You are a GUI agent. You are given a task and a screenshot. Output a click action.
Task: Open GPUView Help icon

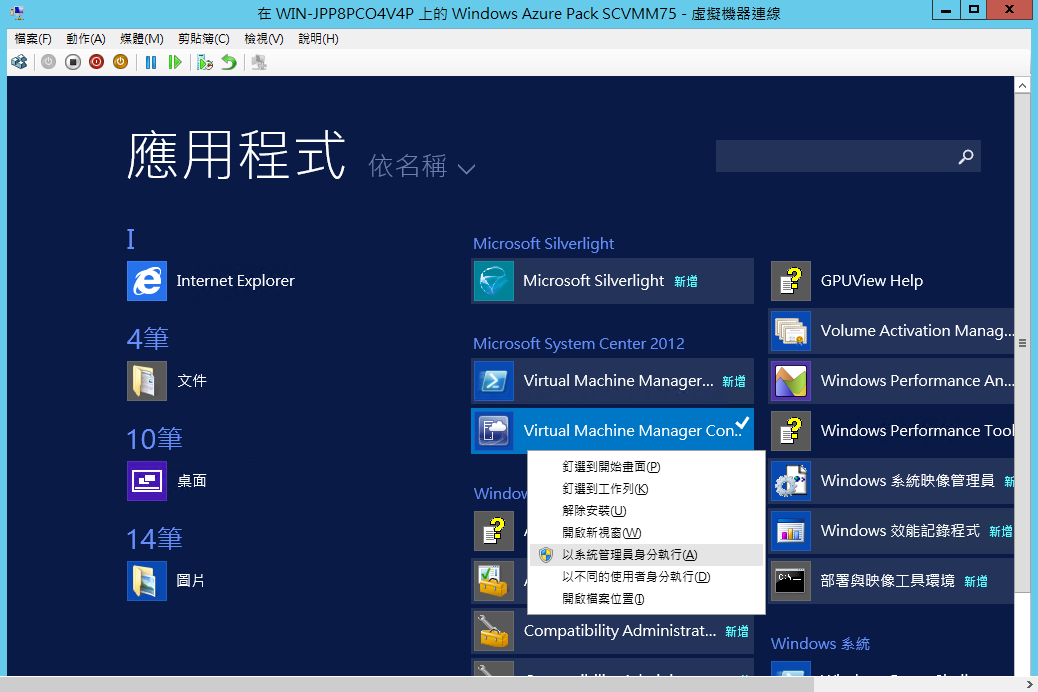791,281
